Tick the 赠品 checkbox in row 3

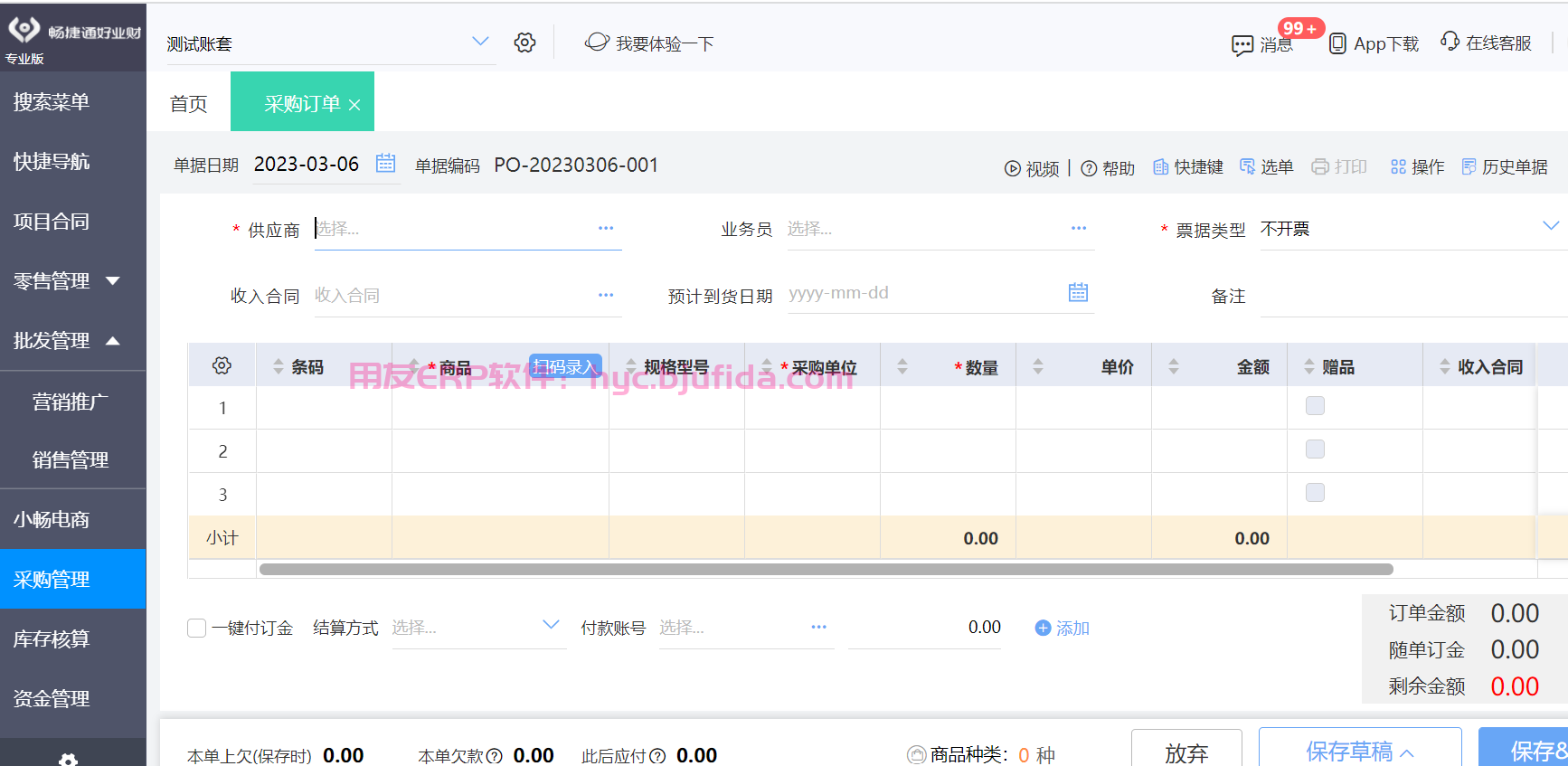tap(1315, 493)
